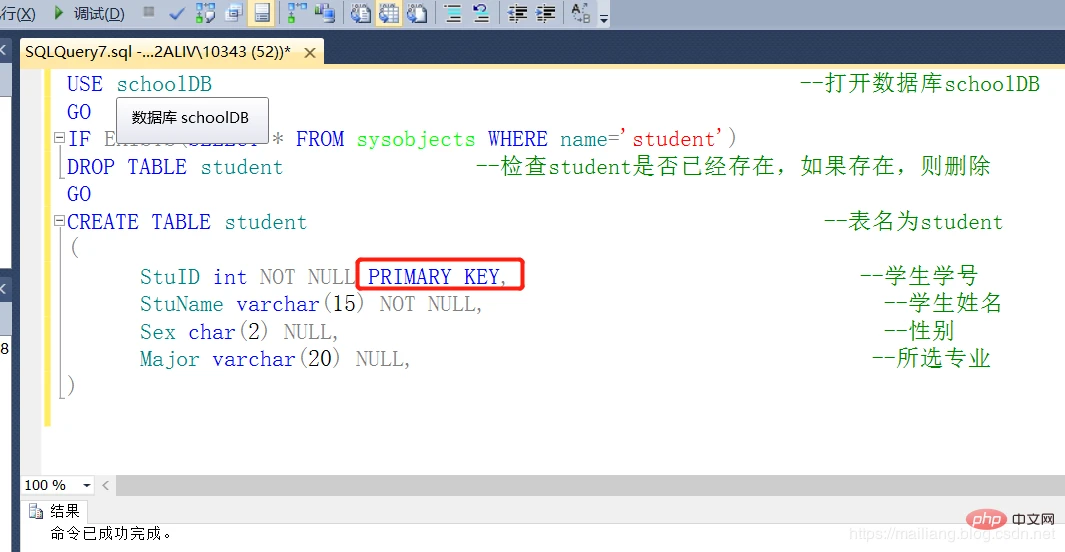Image resolution: width=1065 pixels, height=552 pixels.
Task: Toggle Include Client Statistics
Action: (324, 13)
